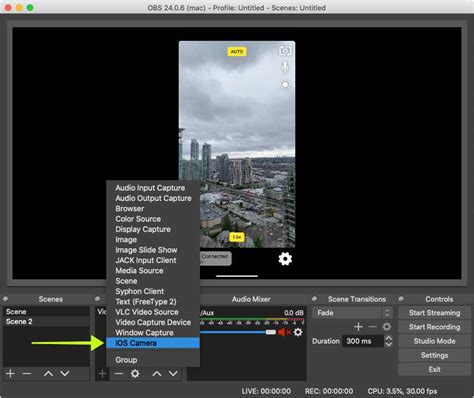The width and height of the screenshot is (474, 398).
Task: Click Start Streaming button
Action: tap(434, 313)
